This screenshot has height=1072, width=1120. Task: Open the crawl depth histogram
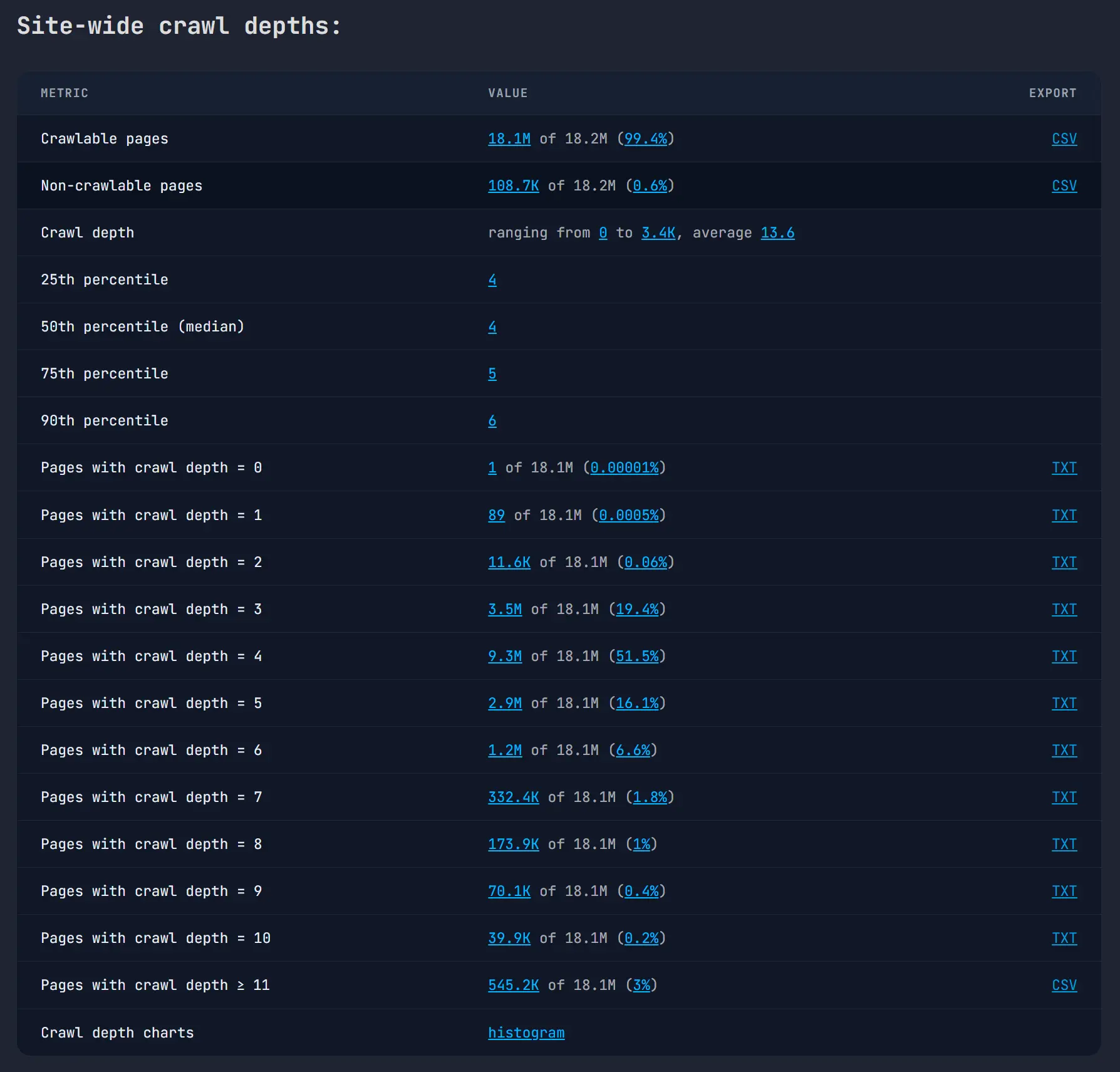(526, 1033)
